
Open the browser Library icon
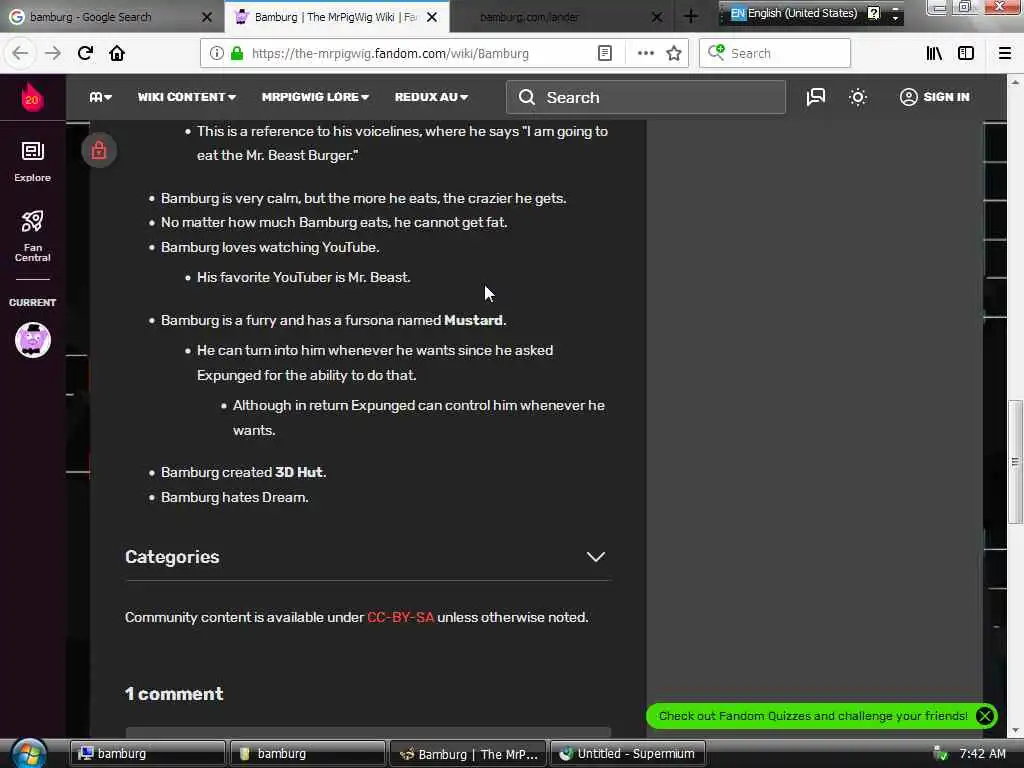coord(934,54)
